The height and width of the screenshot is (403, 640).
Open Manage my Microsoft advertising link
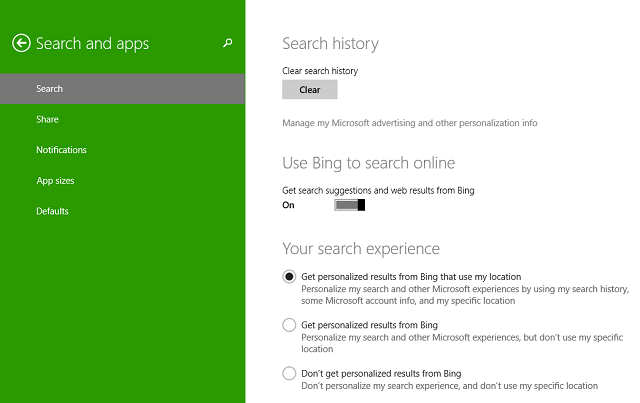point(410,123)
